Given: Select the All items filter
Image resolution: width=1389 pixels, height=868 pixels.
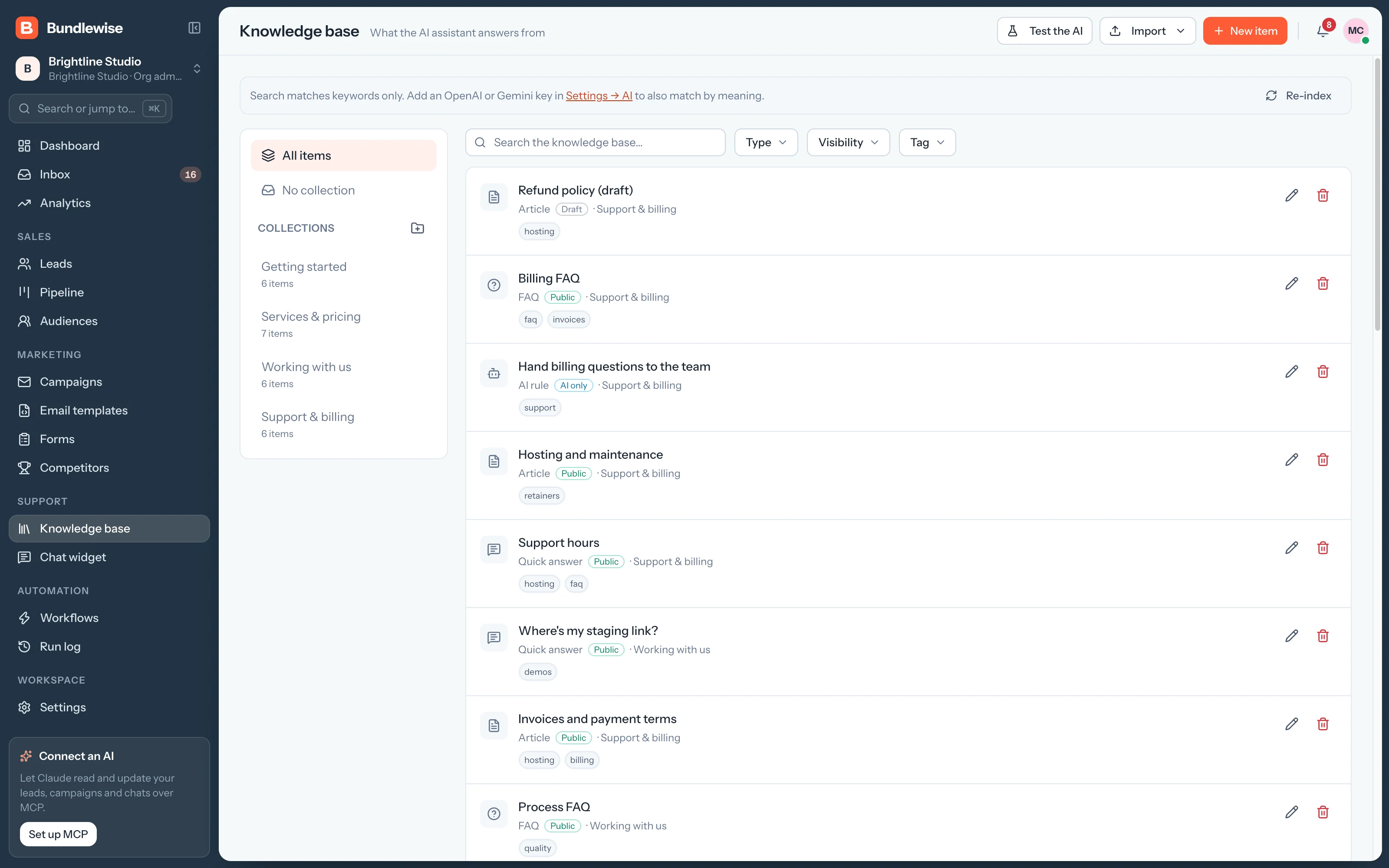Looking at the screenshot, I should (x=343, y=155).
